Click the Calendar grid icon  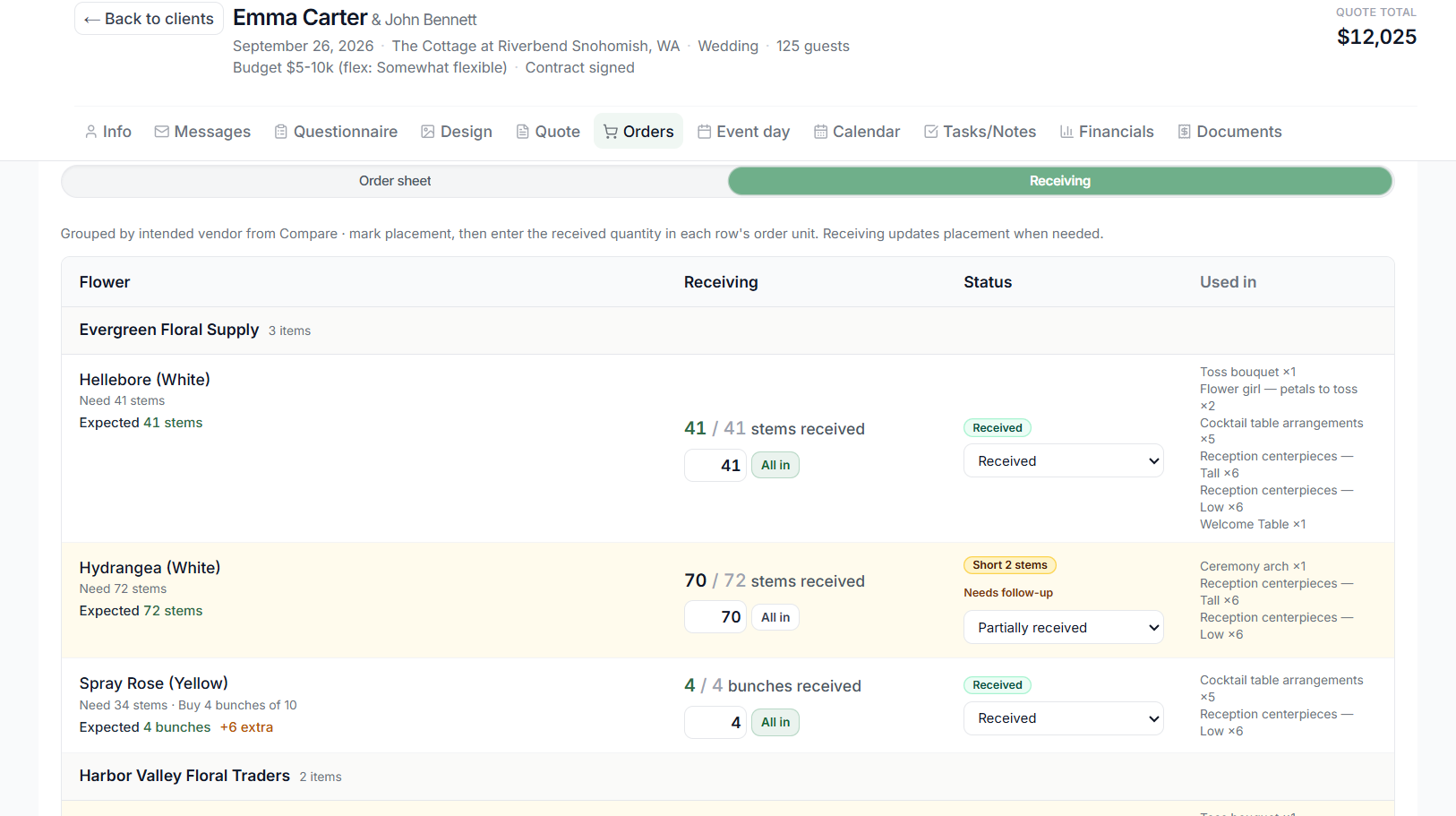click(x=820, y=132)
